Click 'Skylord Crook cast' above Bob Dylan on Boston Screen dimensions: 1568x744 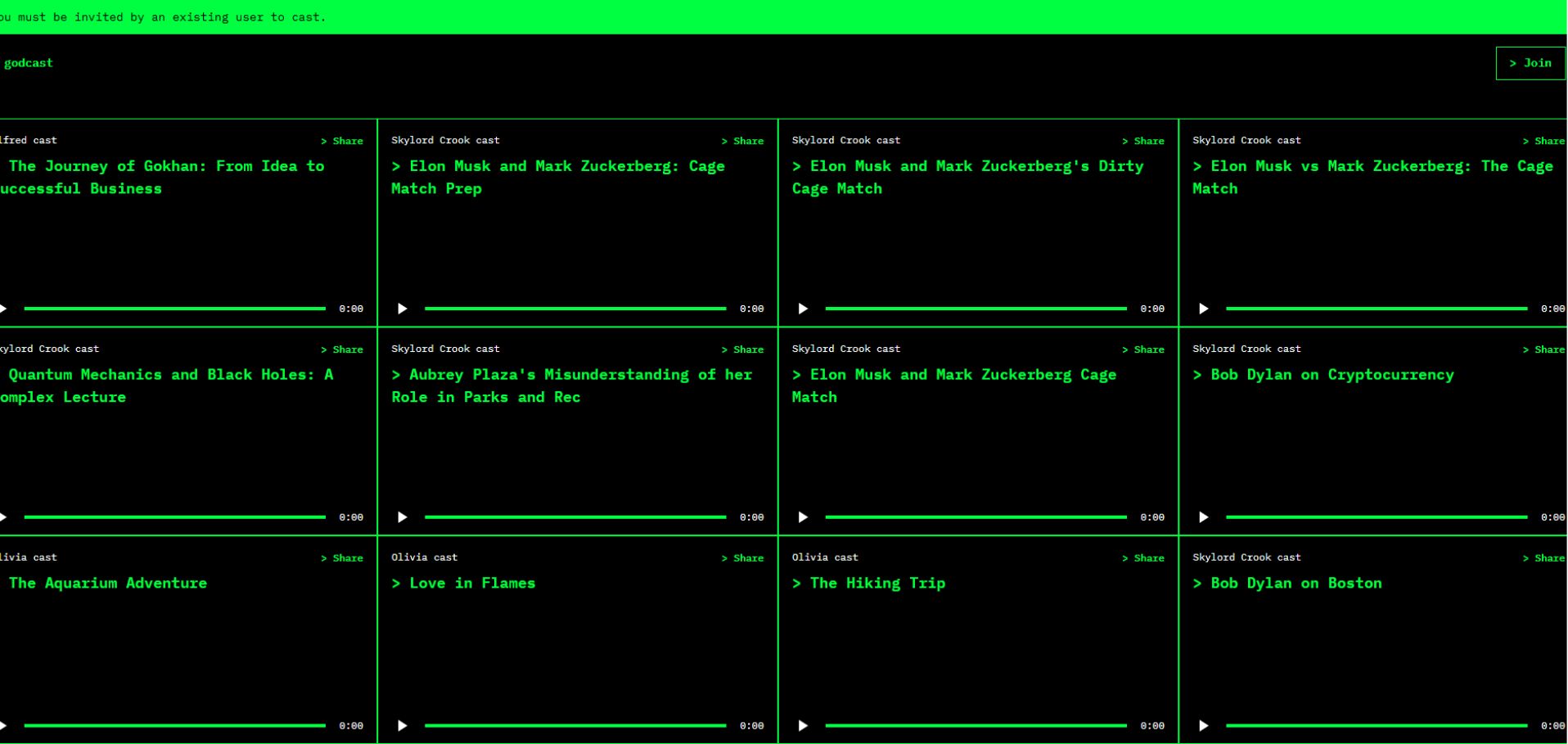tap(1246, 557)
